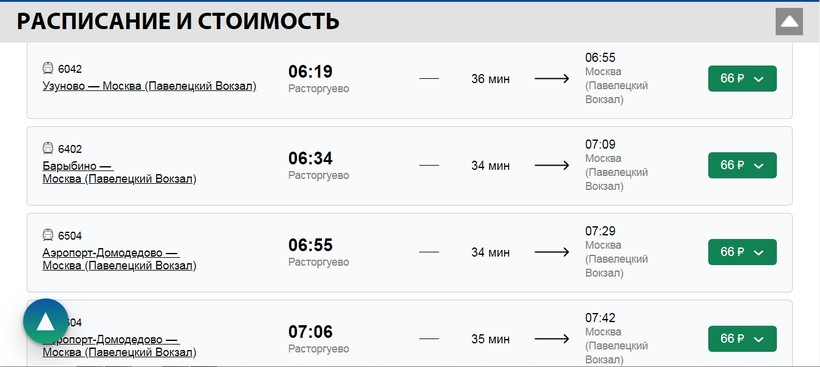Image resolution: width=820 pixels, height=367 pixels.
Task: Open Аэропорт-Домодедово — Москва link for train 6504
Action: coord(119,259)
